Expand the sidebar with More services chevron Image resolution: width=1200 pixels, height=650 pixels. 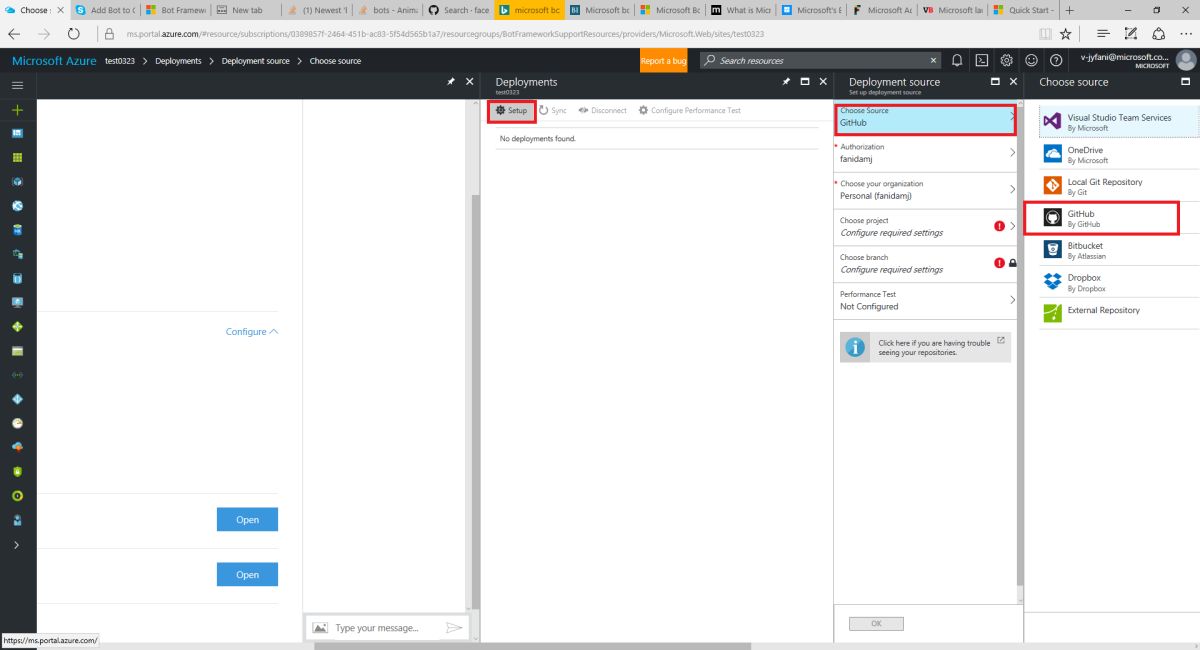pyautogui.click(x=16, y=545)
